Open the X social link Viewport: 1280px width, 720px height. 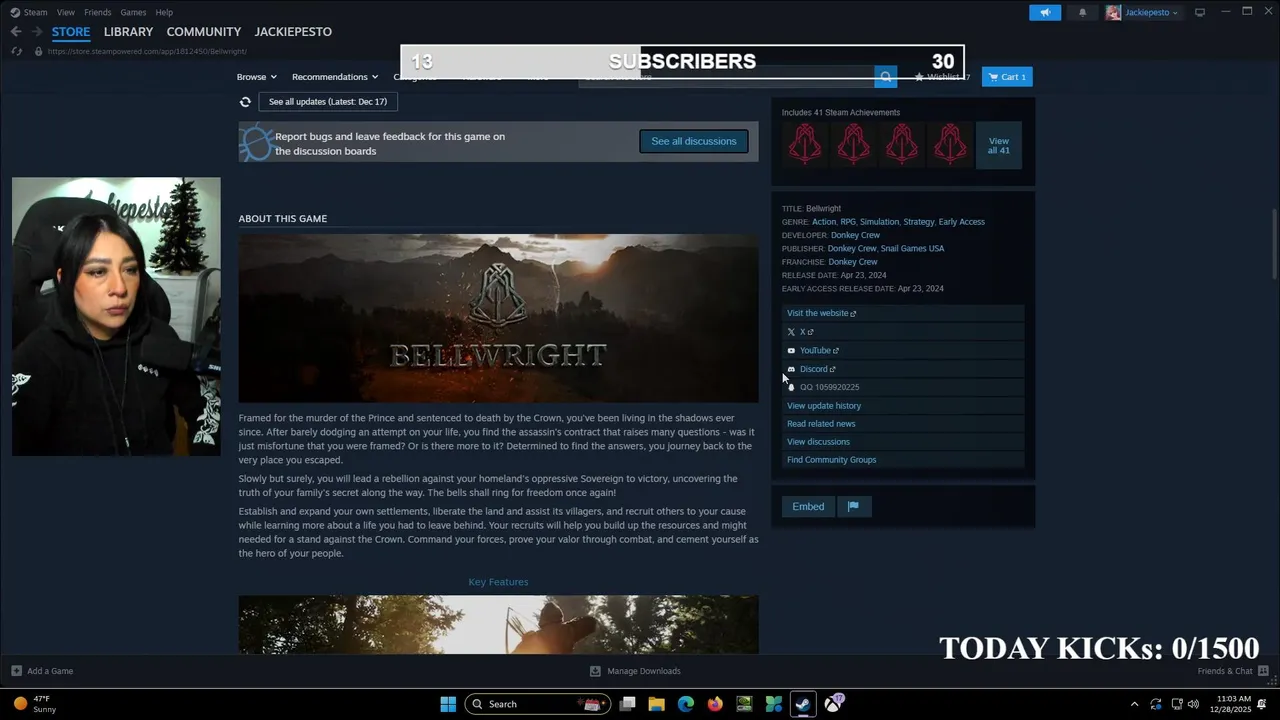(903, 332)
